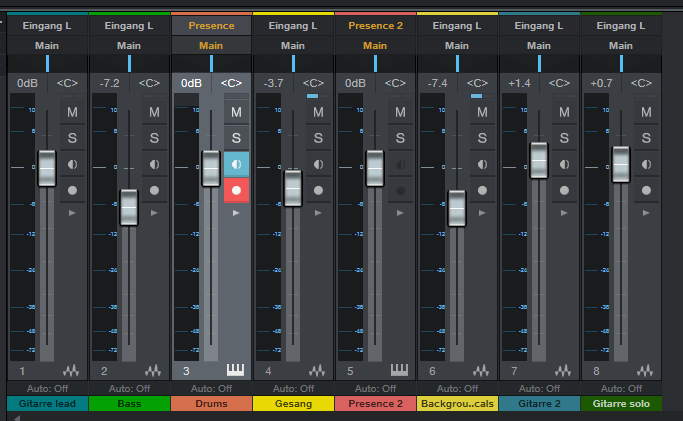Expand channel arrow on Bass strip
The height and width of the screenshot is (421, 683).
[x=154, y=213]
